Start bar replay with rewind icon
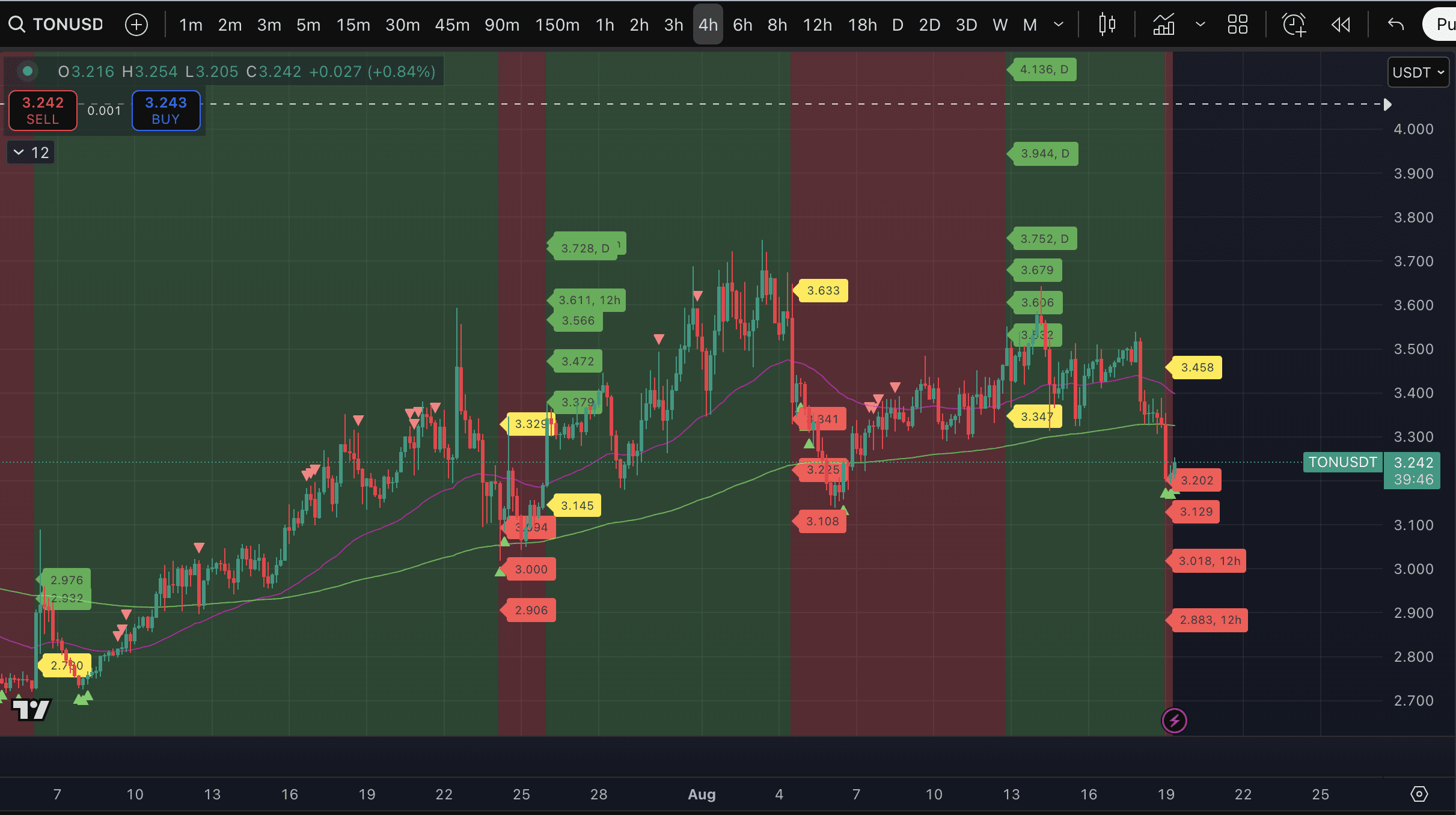 1341,25
